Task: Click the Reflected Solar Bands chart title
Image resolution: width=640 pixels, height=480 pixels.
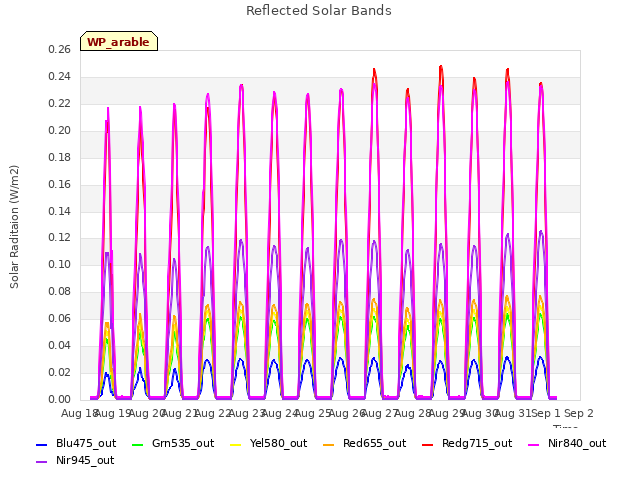Action: point(319,11)
